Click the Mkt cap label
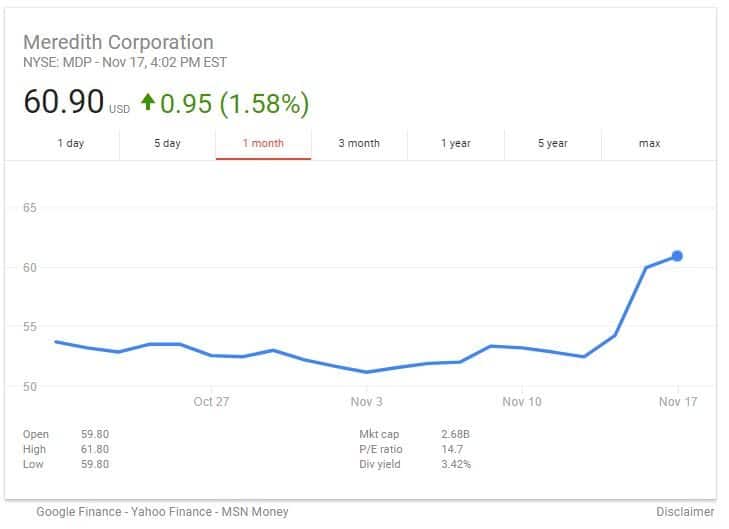729x529 pixels. [379, 434]
